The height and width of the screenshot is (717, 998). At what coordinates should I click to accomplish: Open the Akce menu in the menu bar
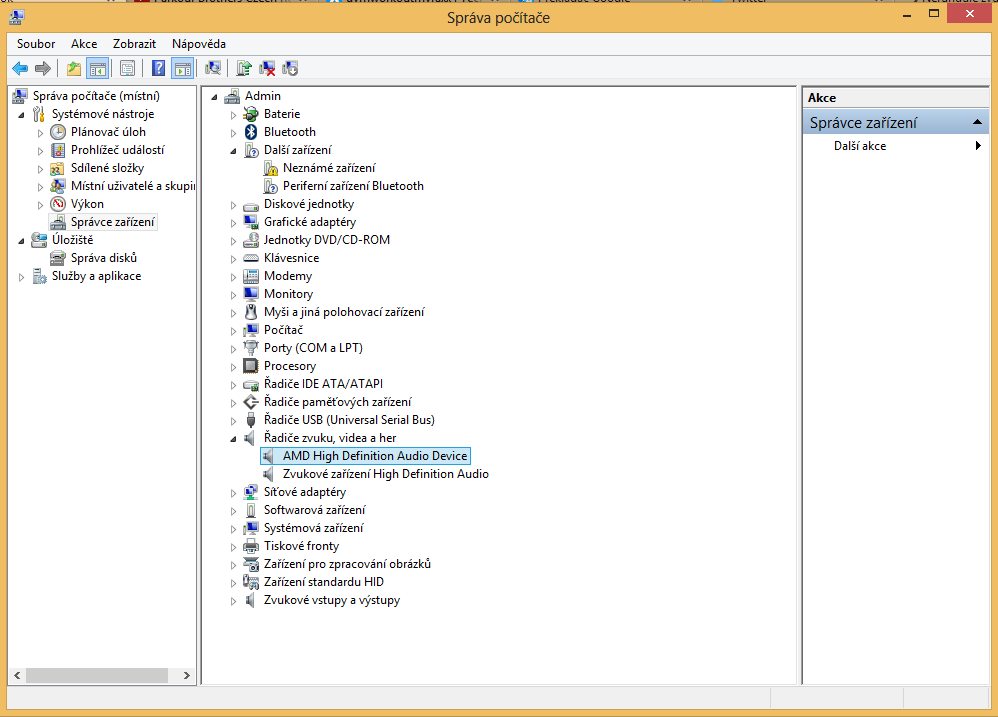[84, 44]
